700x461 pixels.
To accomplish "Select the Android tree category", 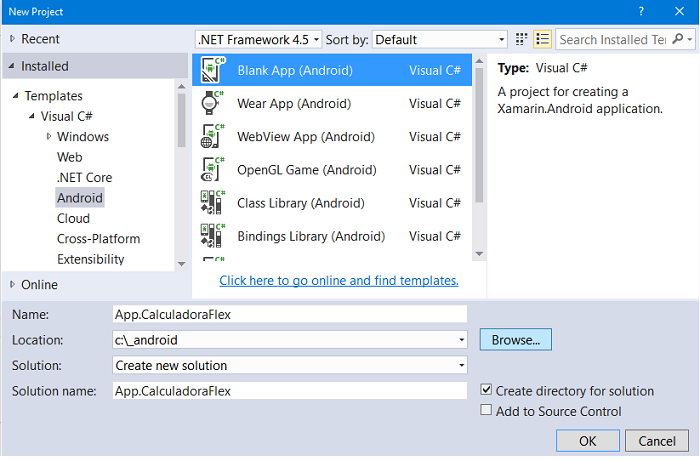I will click(x=80, y=198).
